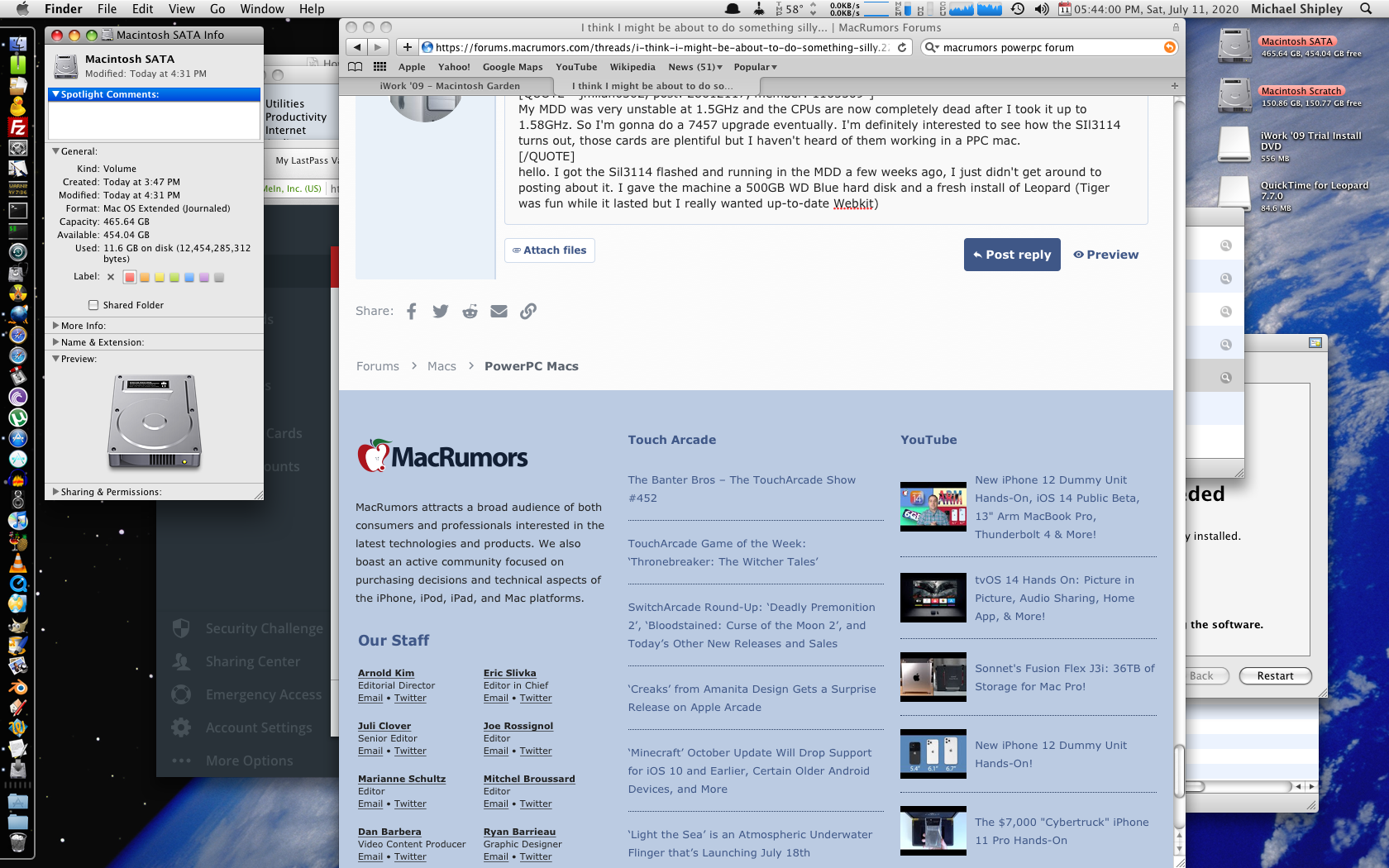Screen dimensions: 1389x868
Task: Open Sonnet's Fusion Flex J3i video thumbnail
Action: 933,677
